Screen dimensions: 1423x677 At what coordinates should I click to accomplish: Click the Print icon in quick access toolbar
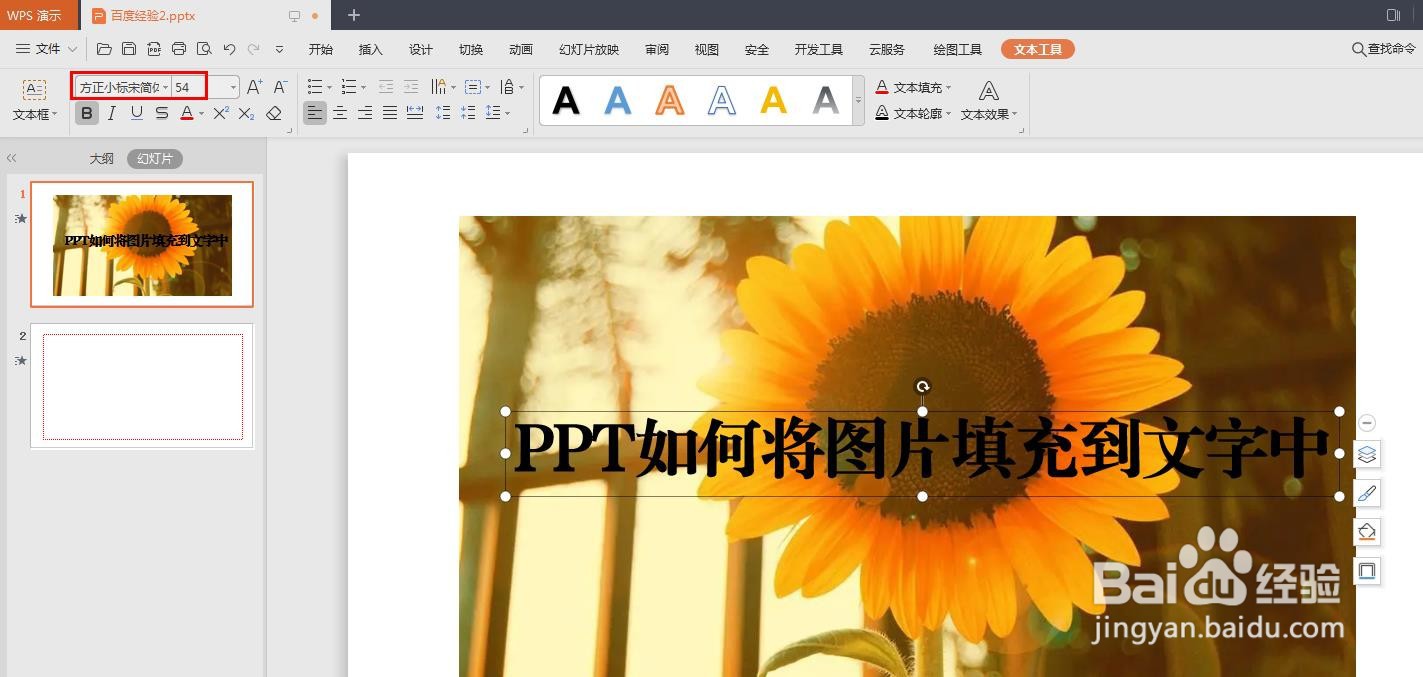[x=179, y=47]
